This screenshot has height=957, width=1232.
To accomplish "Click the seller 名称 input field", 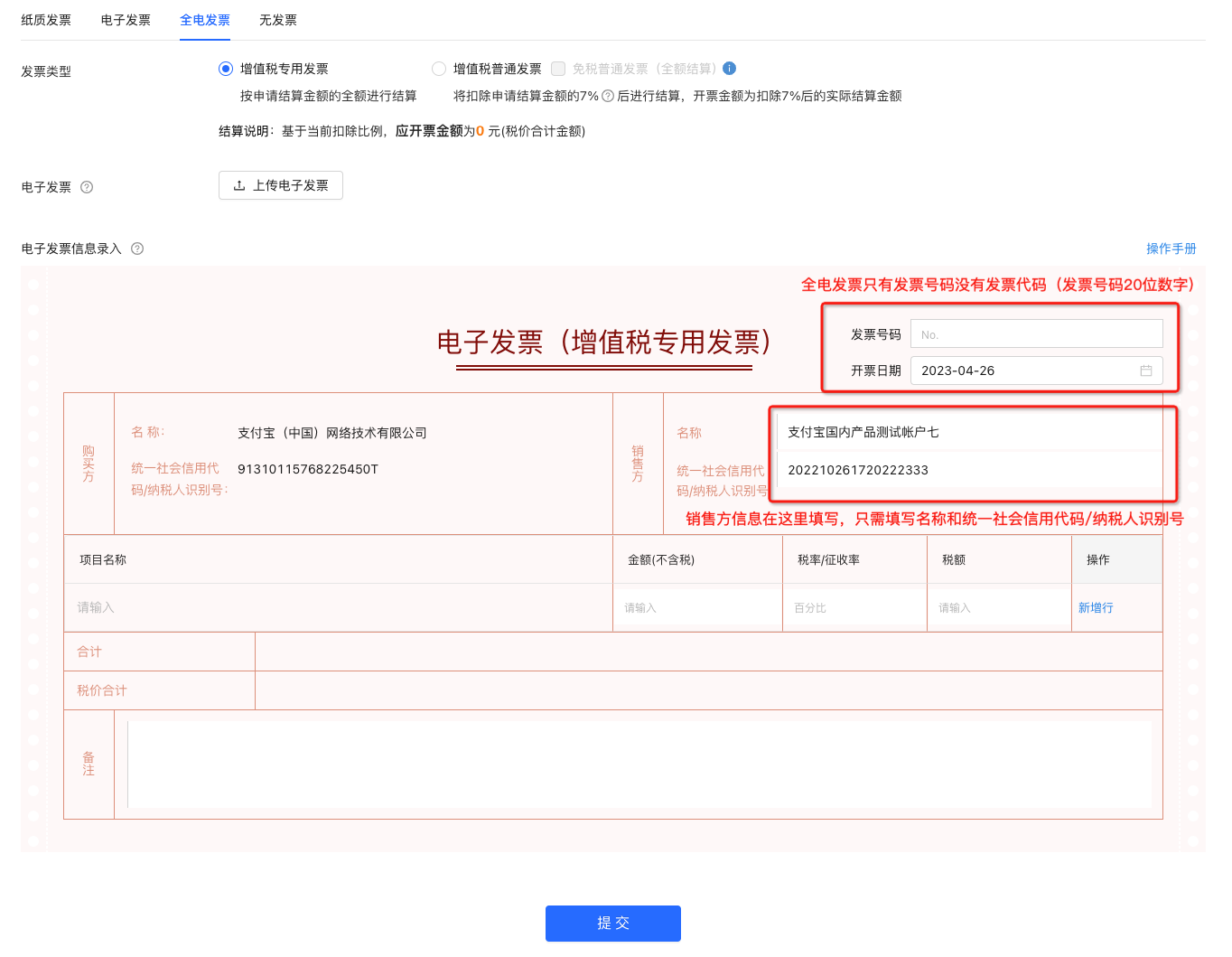I will point(969,432).
